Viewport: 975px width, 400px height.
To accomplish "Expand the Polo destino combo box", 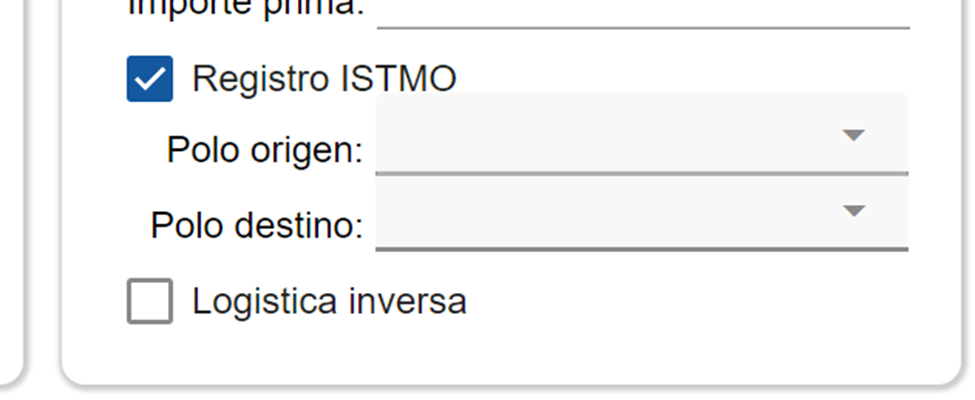I will (640, 212).
